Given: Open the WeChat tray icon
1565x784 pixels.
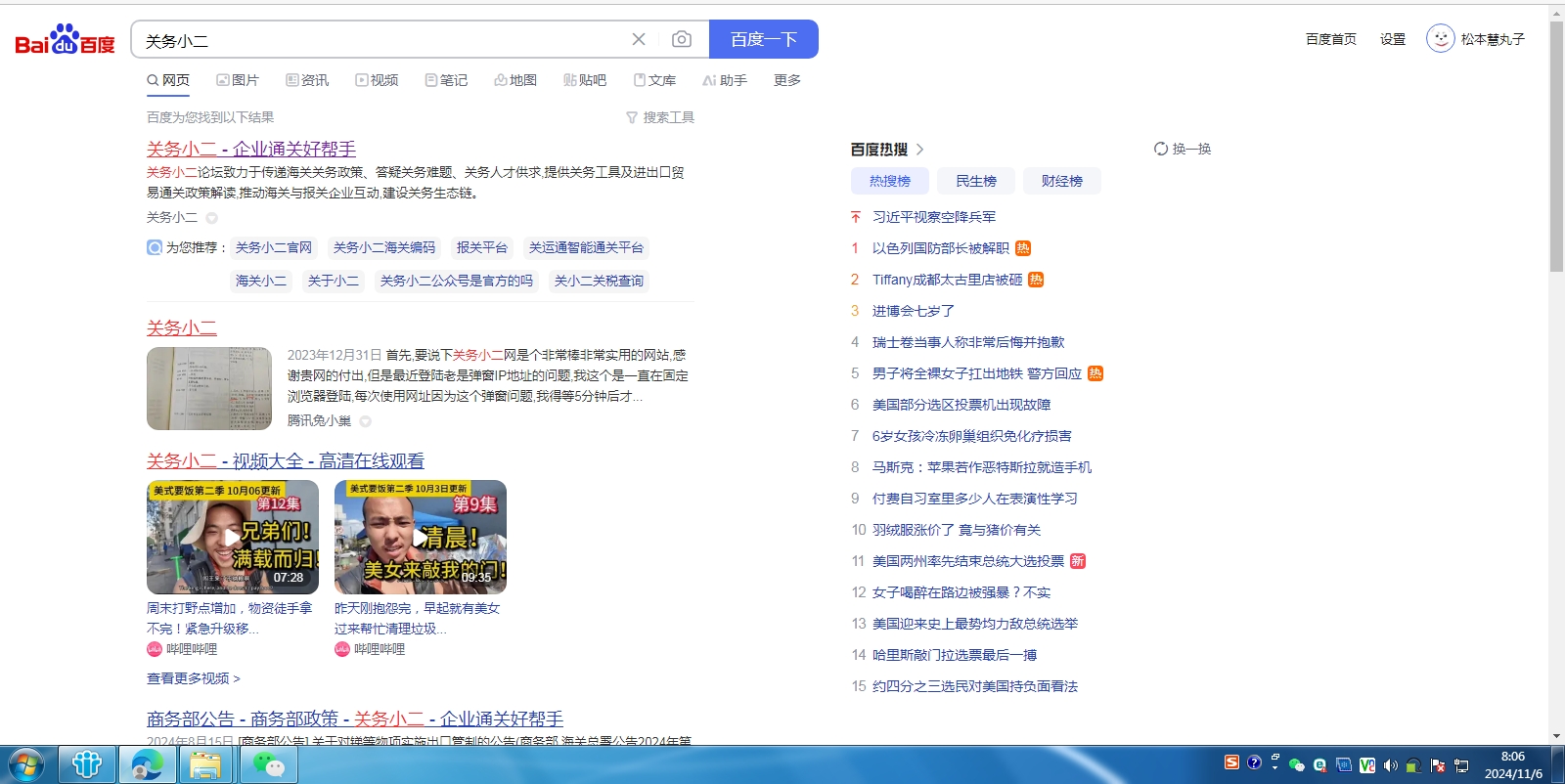Looking at the screenshot, I should (x=1297, y=765).
